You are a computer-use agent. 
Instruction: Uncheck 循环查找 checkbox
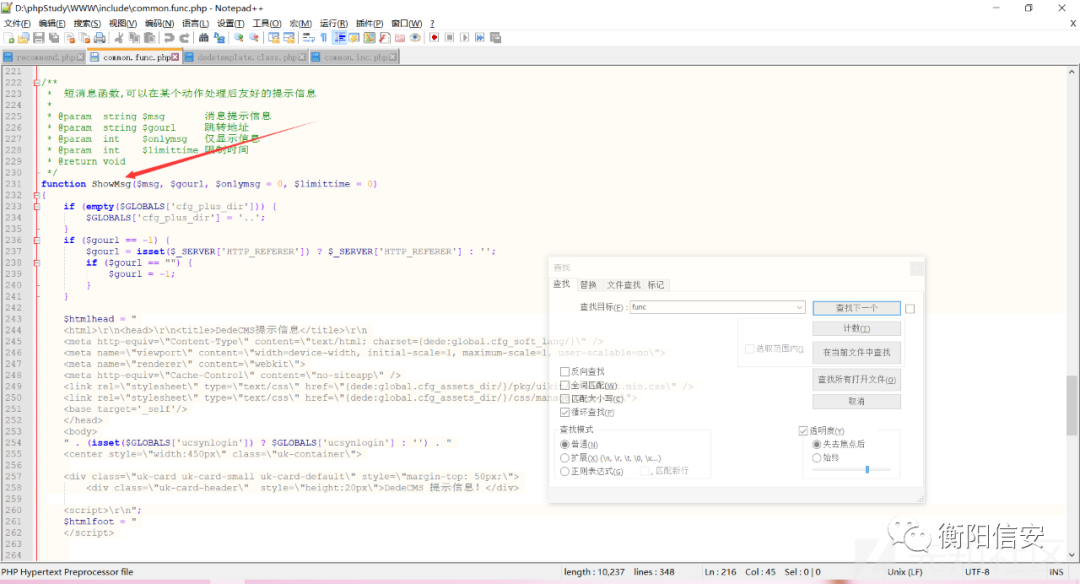(565, 413)
